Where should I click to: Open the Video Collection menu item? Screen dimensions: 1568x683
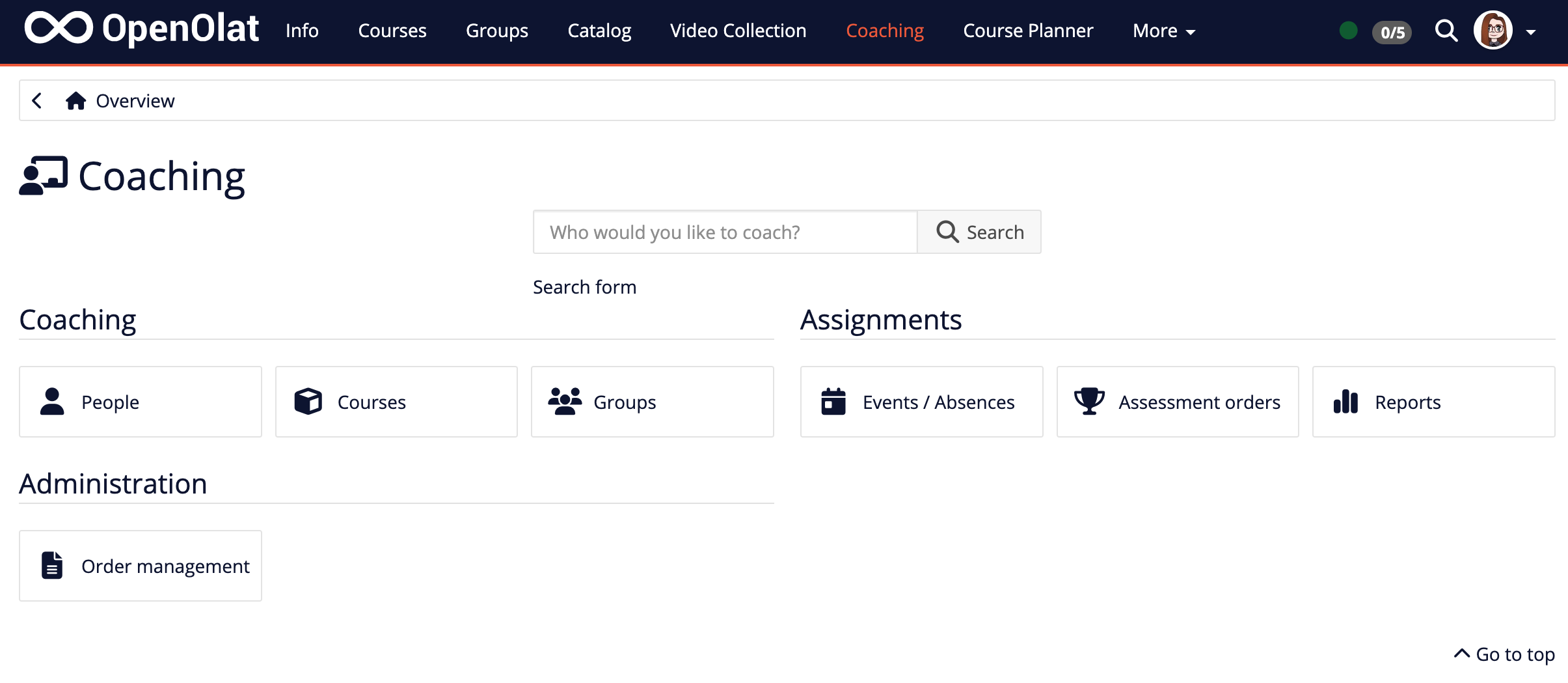coord(737,31)
